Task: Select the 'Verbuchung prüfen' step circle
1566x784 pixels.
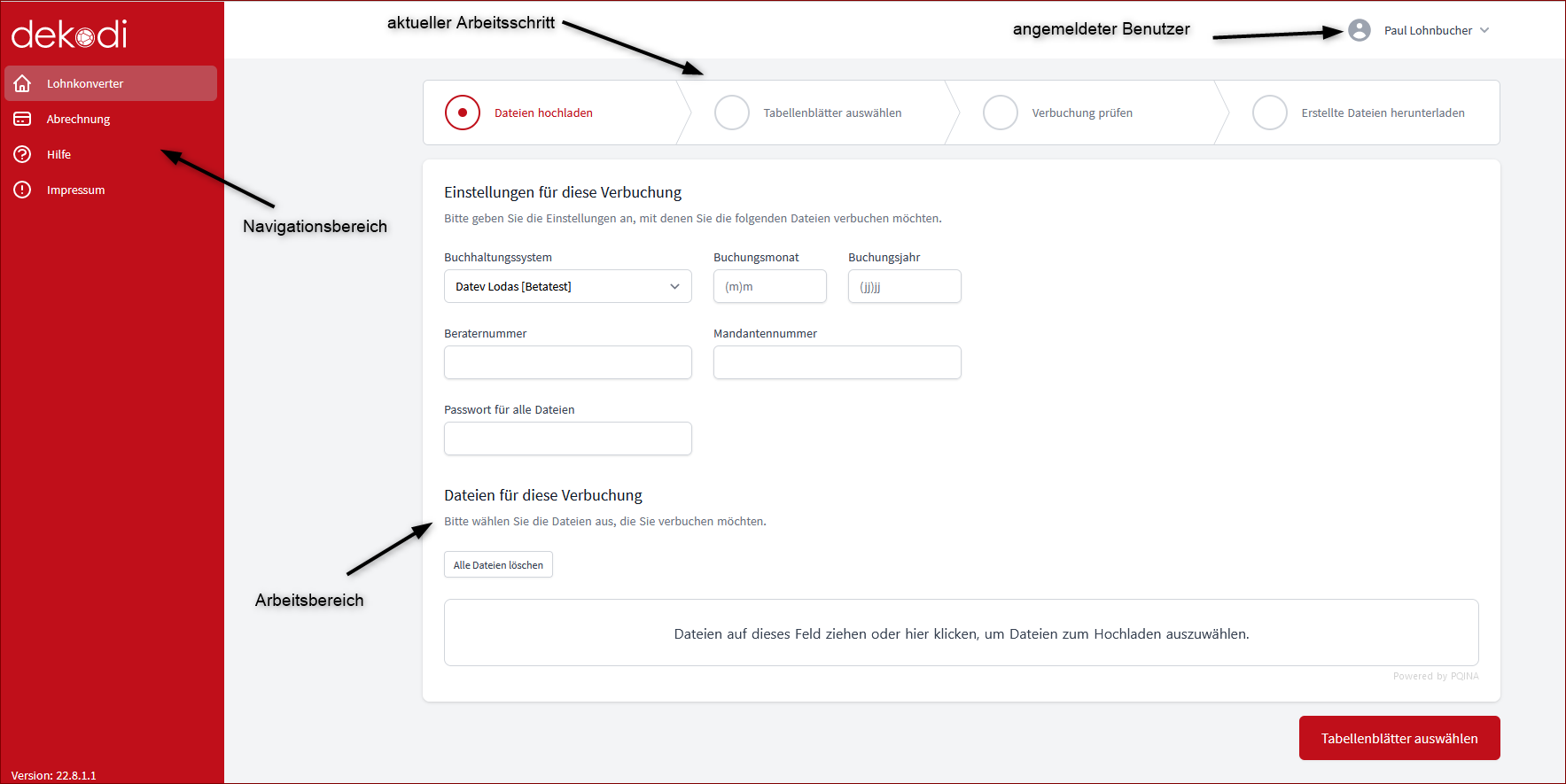Action: (x=1001, y=113)
